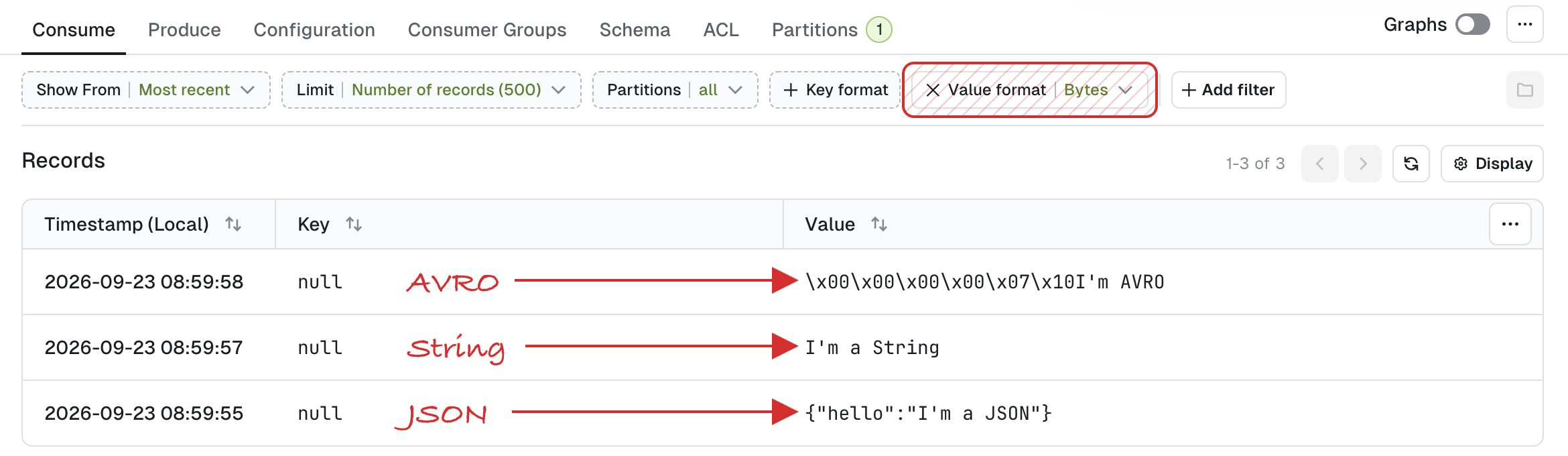
Task: Select timestamp 2026-09-23 08:59:55
Action: click(144, 413)
